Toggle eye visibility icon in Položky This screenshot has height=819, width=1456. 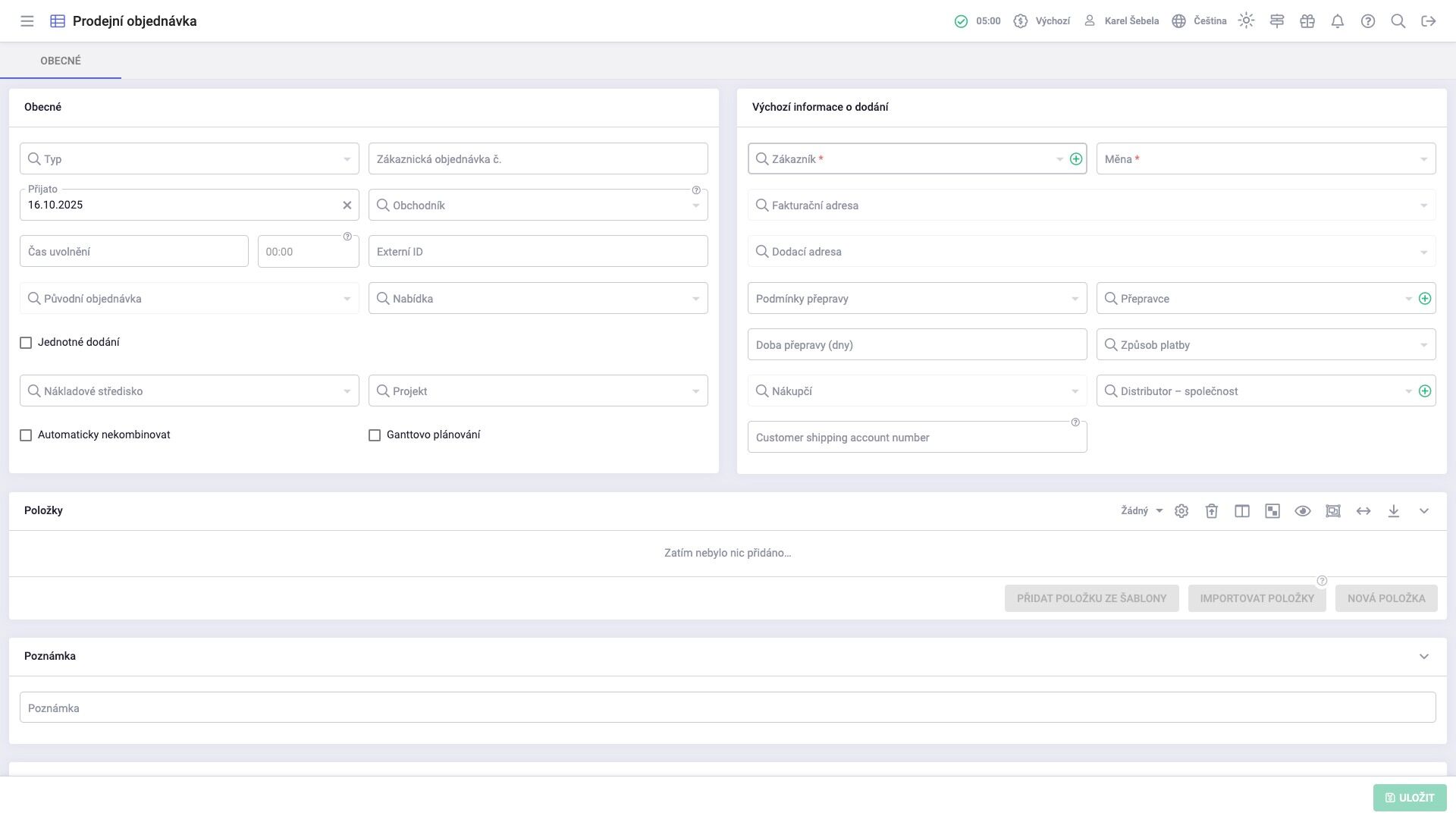point(1303,511)
